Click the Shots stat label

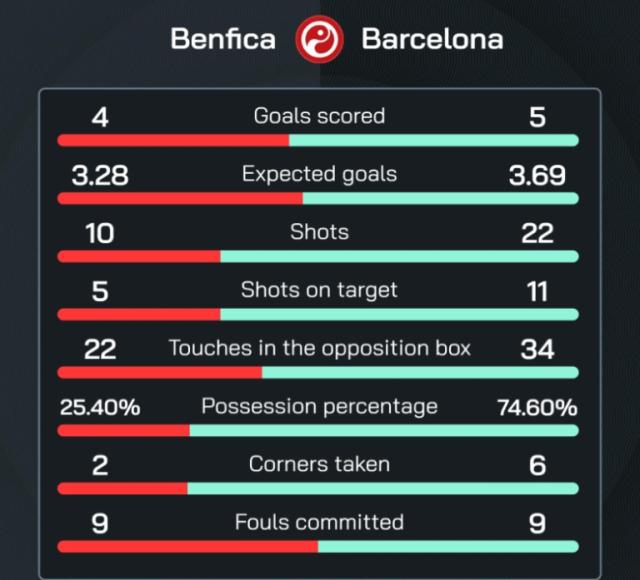(319, 232)
